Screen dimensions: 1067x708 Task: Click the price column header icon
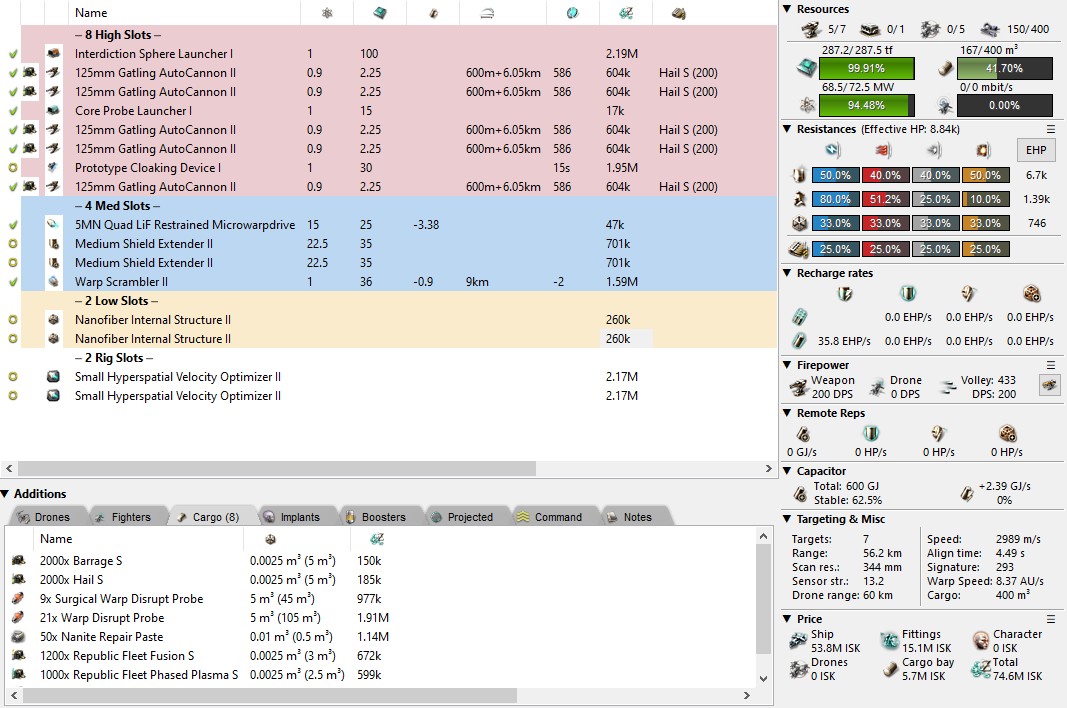pos(625,13)
